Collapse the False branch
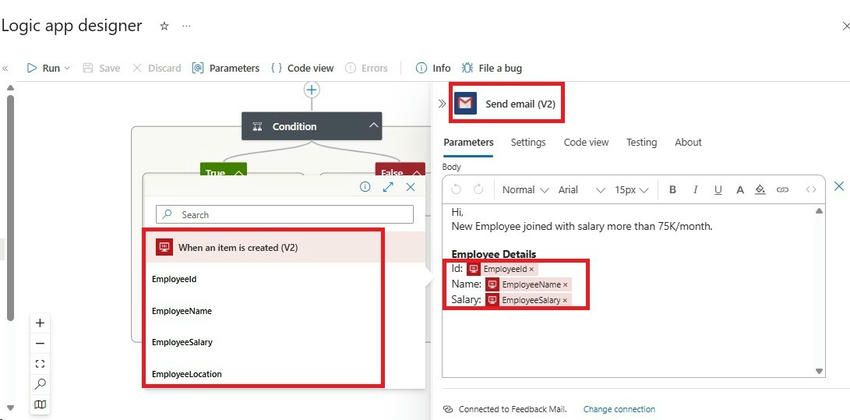Image resolution: width=850 pixels, height=420 pixels. [416, 172]
